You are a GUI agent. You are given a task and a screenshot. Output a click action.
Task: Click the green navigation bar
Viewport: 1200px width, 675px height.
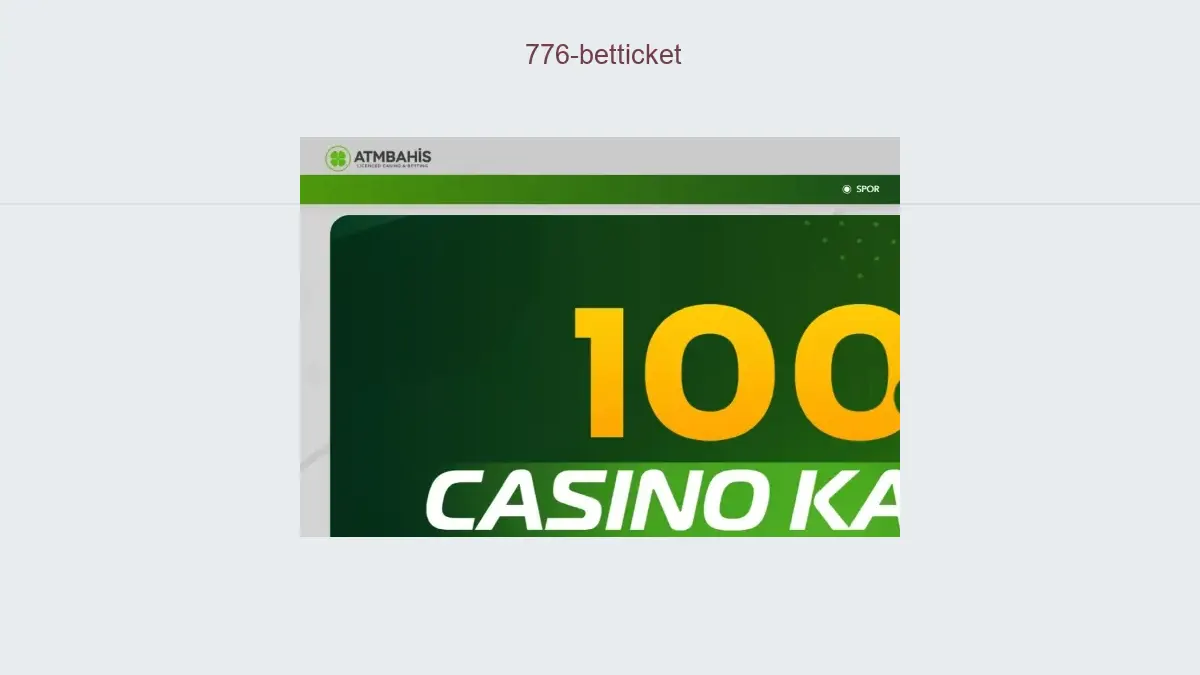(600, 189)
